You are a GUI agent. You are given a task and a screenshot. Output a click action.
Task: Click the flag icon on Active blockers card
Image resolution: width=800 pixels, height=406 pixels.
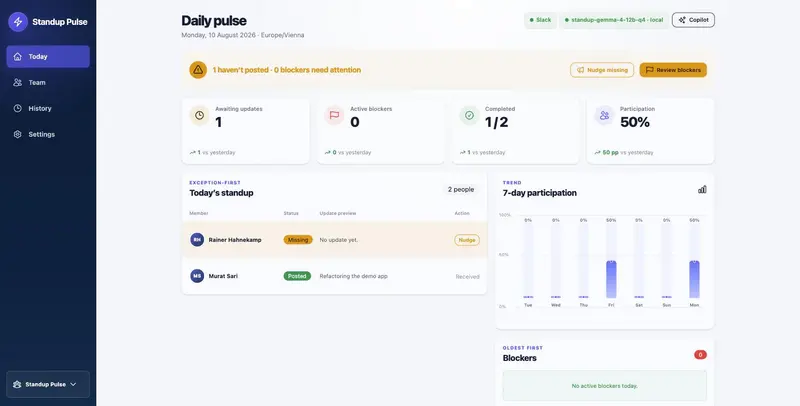[x=334, y=116]
